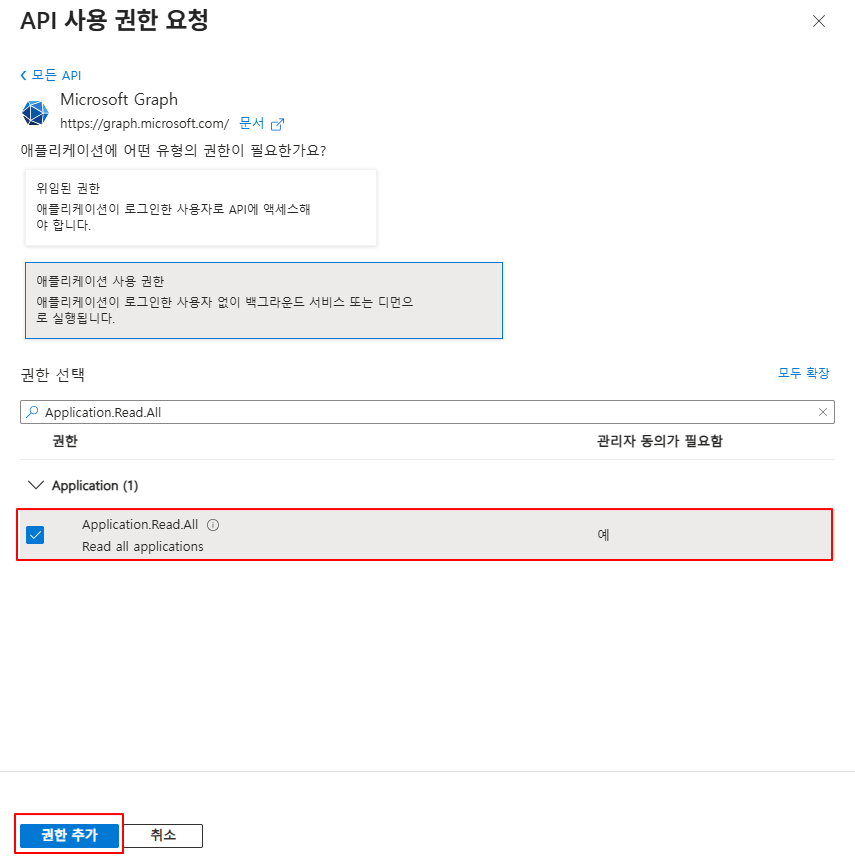Select the 위임된 권한 card
This screenshot has width=855, height=867.
(201, 207)
